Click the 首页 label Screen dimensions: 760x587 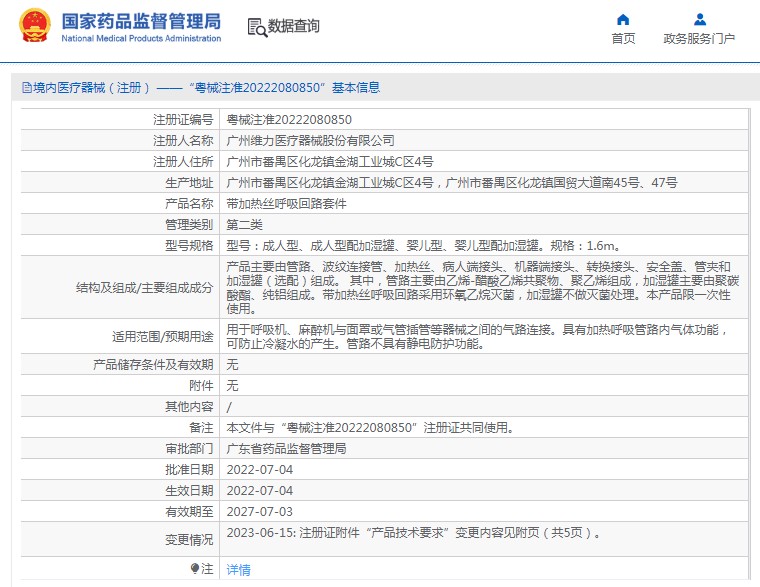tap(623, 38)
